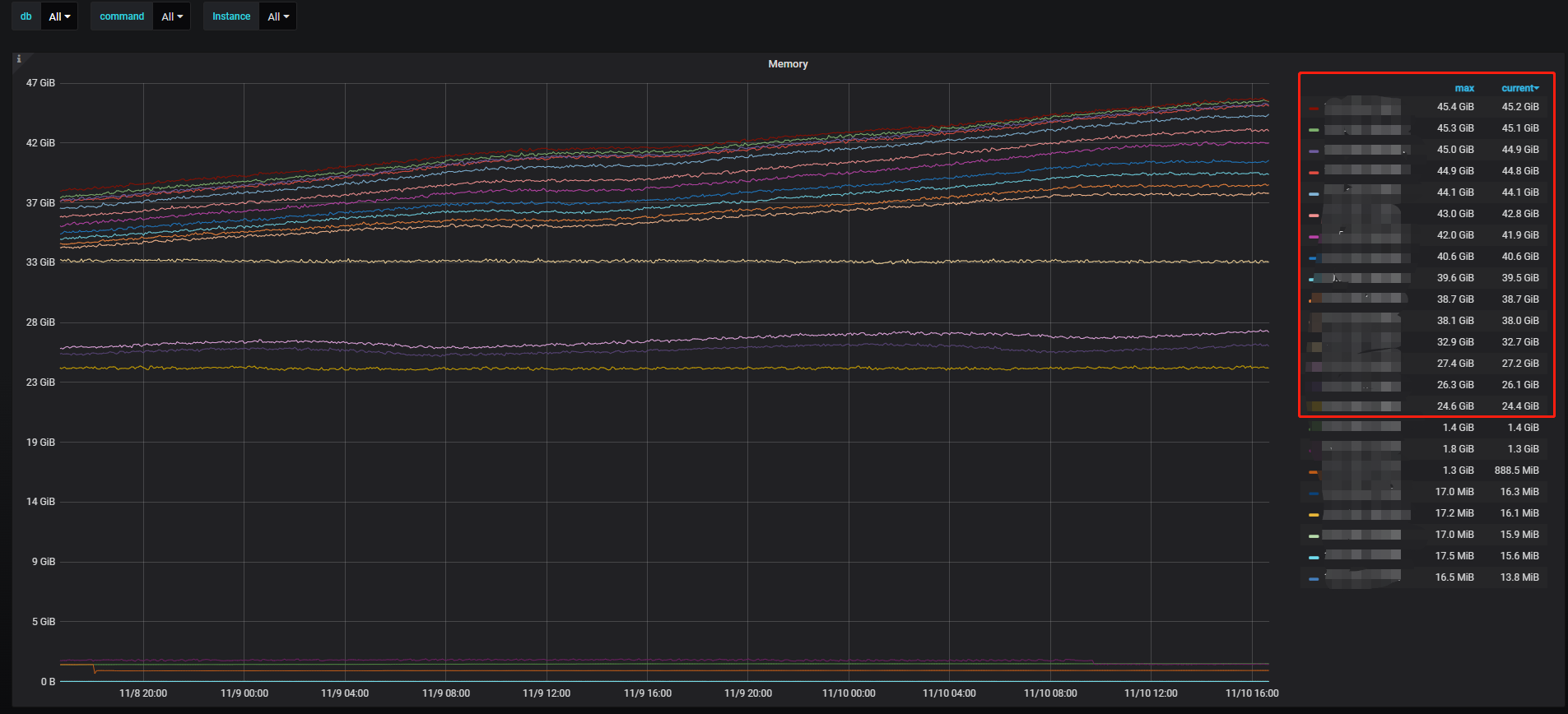Click pink swatch of 42.8 GiB series
1568x714 pixels.
click(1314, 215)
